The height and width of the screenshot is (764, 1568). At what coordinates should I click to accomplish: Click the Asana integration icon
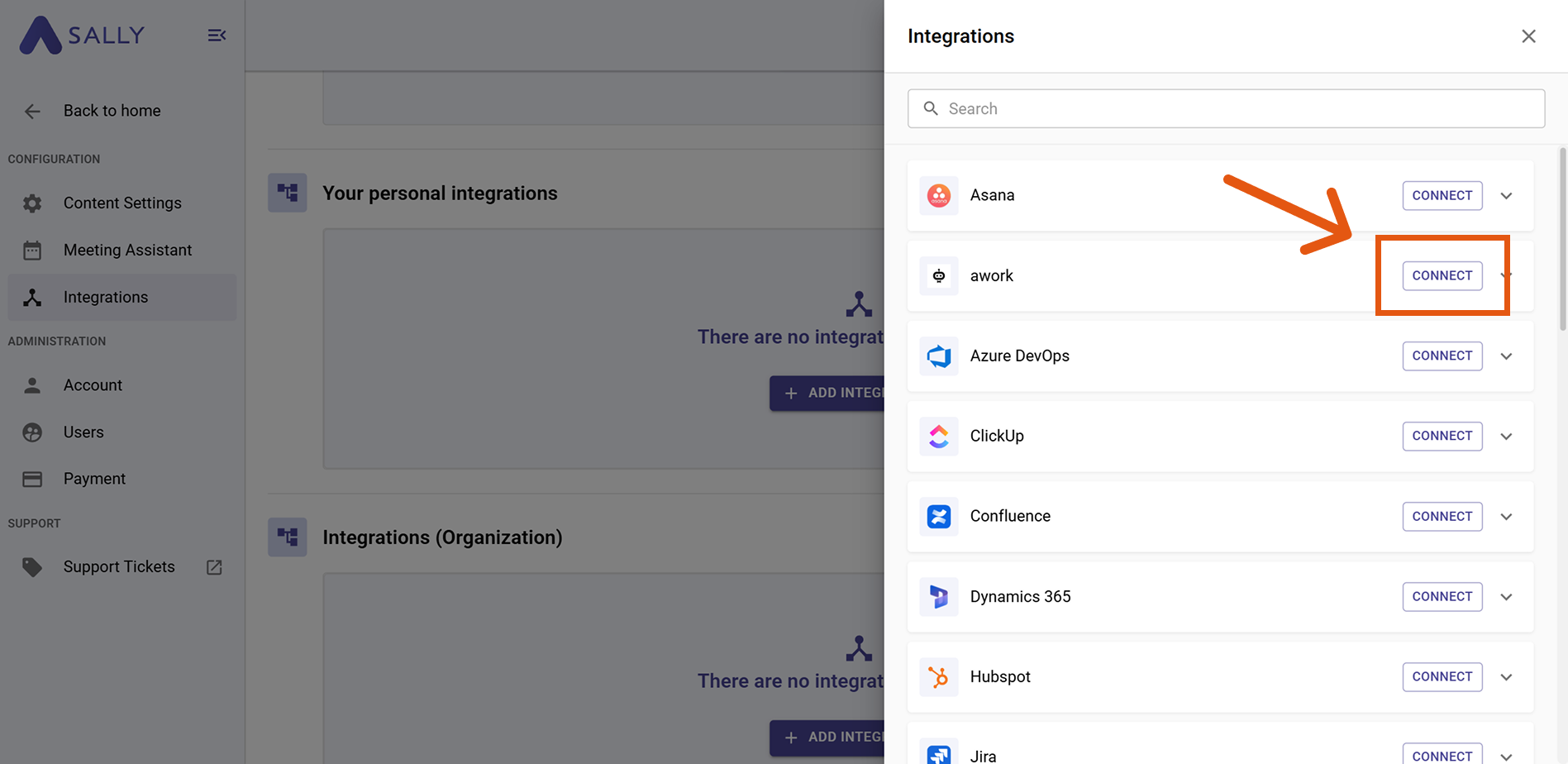(938, 196)
